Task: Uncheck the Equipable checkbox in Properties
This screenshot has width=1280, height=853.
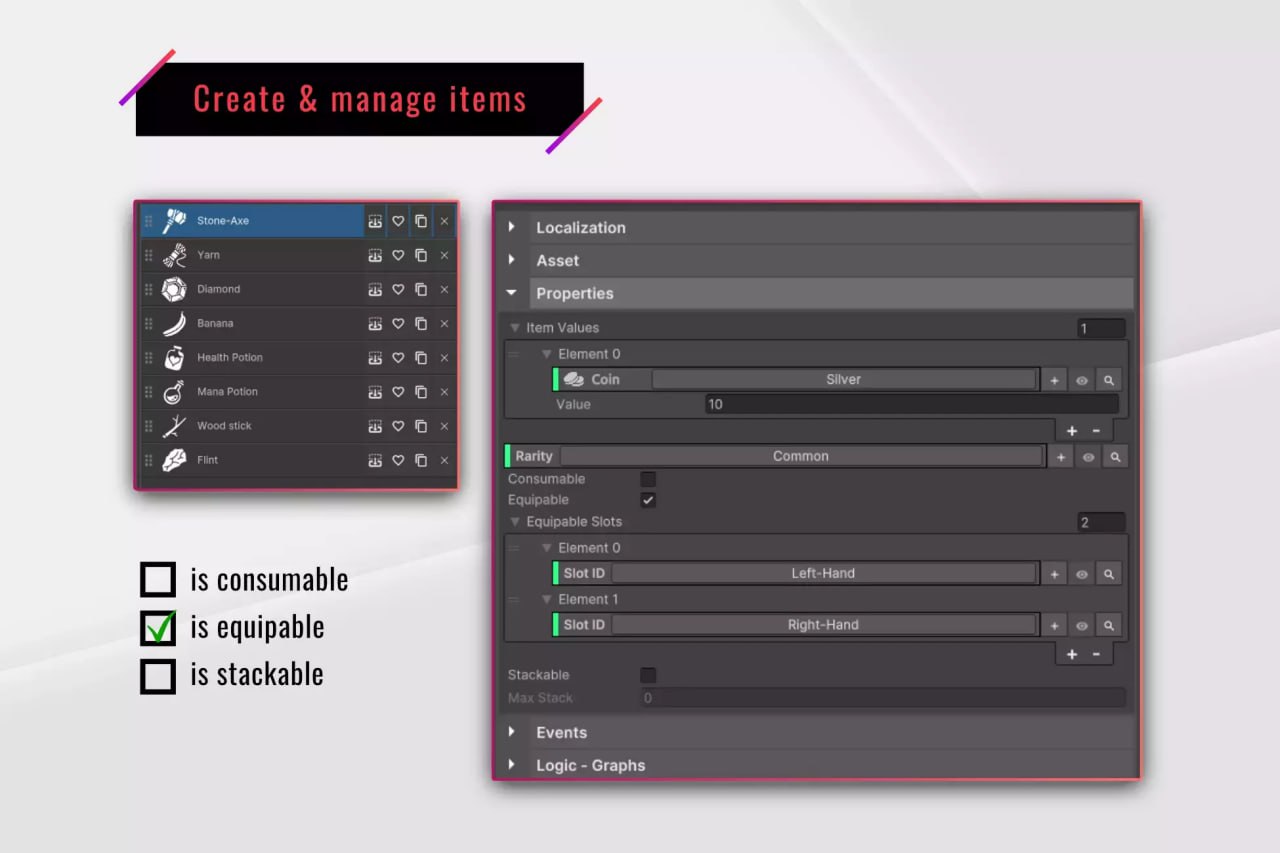Action: point(648,500)
